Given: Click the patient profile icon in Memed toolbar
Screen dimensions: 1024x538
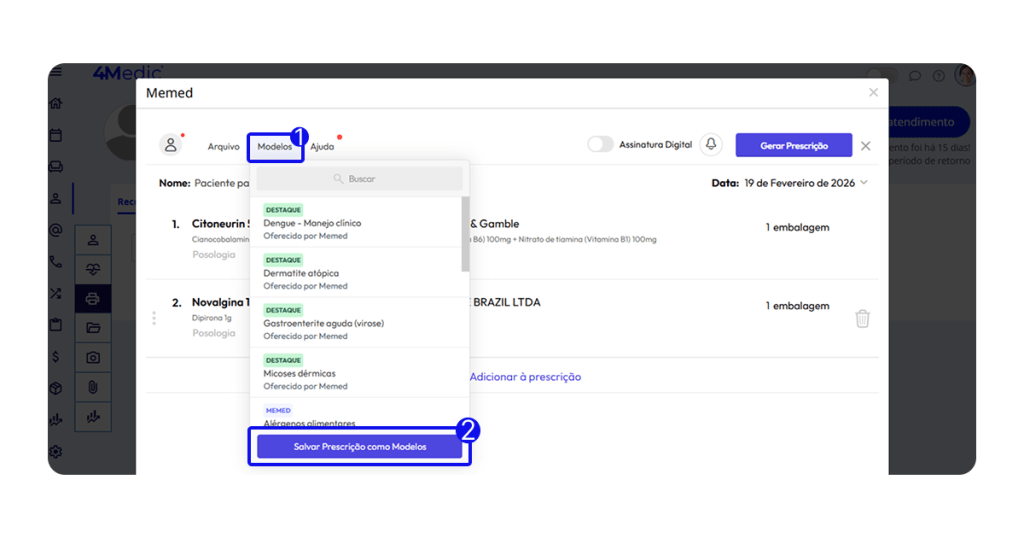Looking at the screenshot, I should point(171,145).
